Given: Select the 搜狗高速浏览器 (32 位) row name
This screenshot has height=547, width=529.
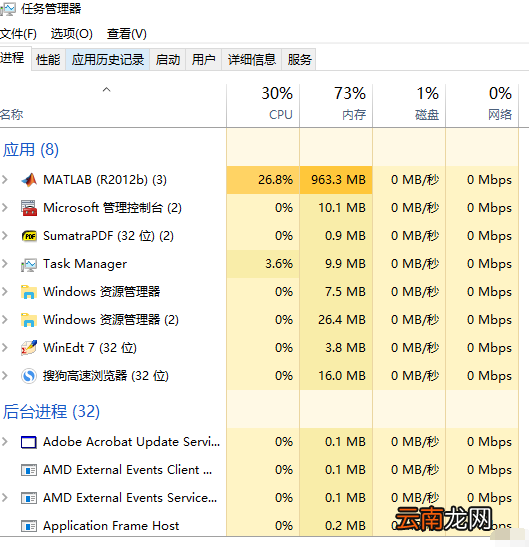Looking at the screenshot, I should pyautogui.click(x=106, y=376).
